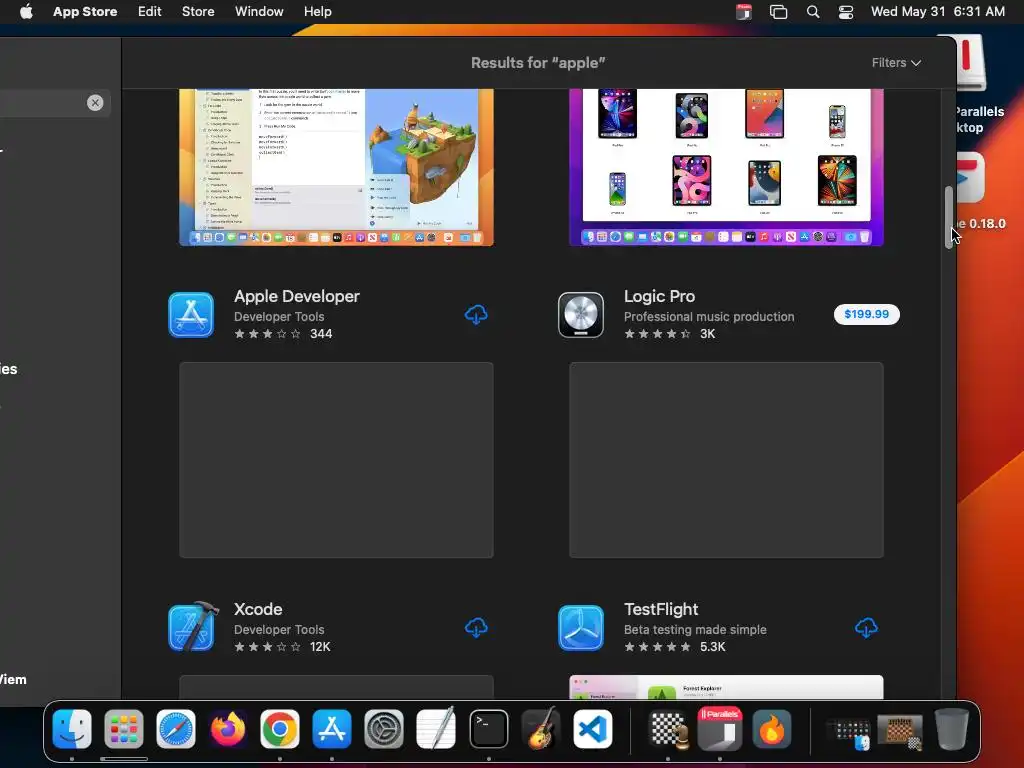Image resolution: width=1024 pixels, height=768 pixels.
Task: Open the TestFlight app icon
Action: [581, 628]
